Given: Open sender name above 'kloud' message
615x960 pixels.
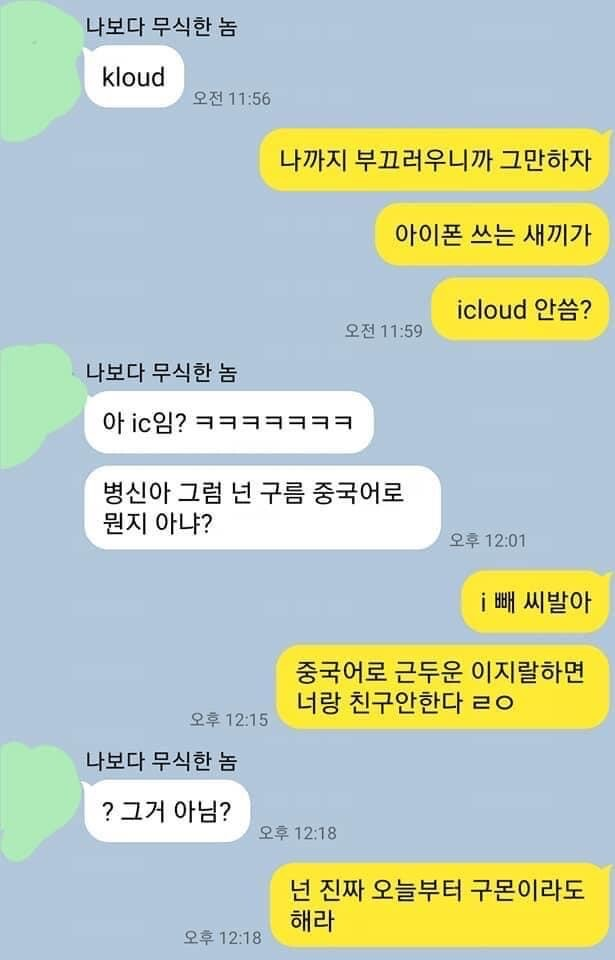Looking at the screenshot, I should tap(161, 27).
